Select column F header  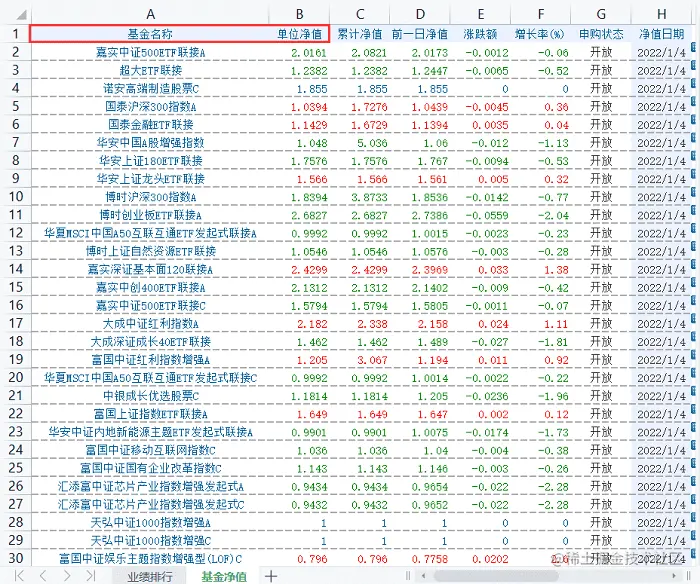(x=541, y=14)
